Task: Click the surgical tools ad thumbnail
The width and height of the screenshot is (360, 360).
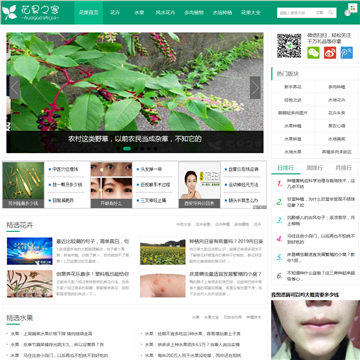Action: coord(23,185)
